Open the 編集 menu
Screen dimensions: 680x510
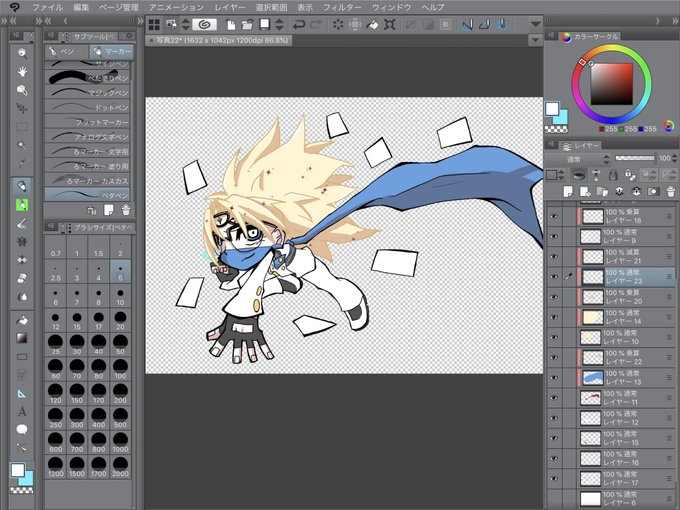coord(81,7)
